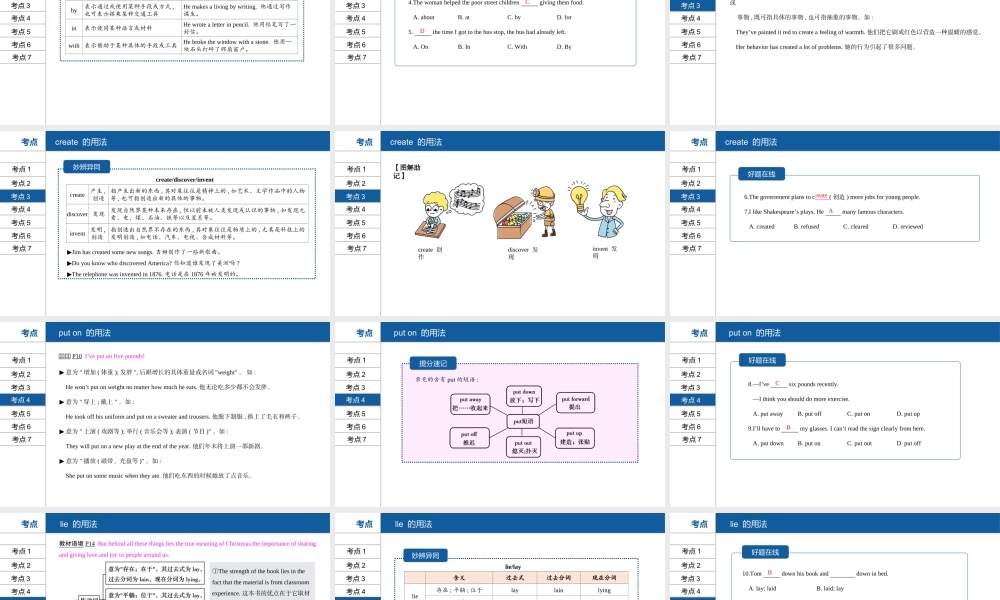Choose 'B. laid; lay' under question 10
Screen dimensions: 1000x600
(x=830, y=589)
